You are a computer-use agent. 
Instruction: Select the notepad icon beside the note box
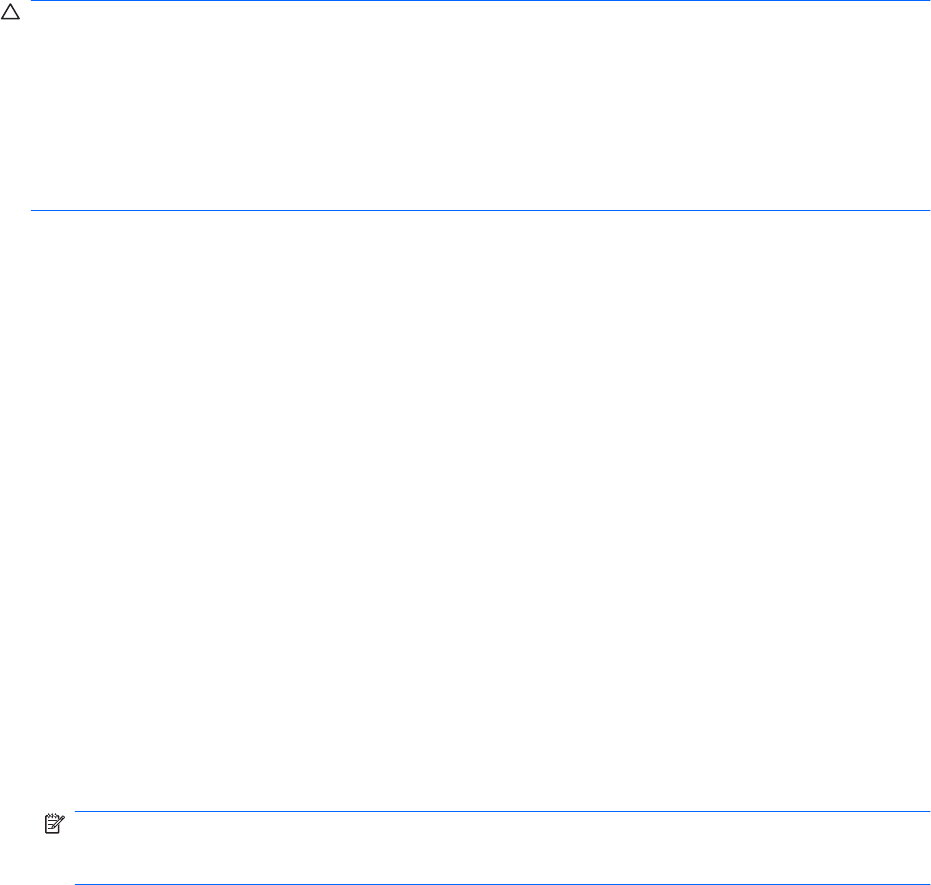(54, 823)
